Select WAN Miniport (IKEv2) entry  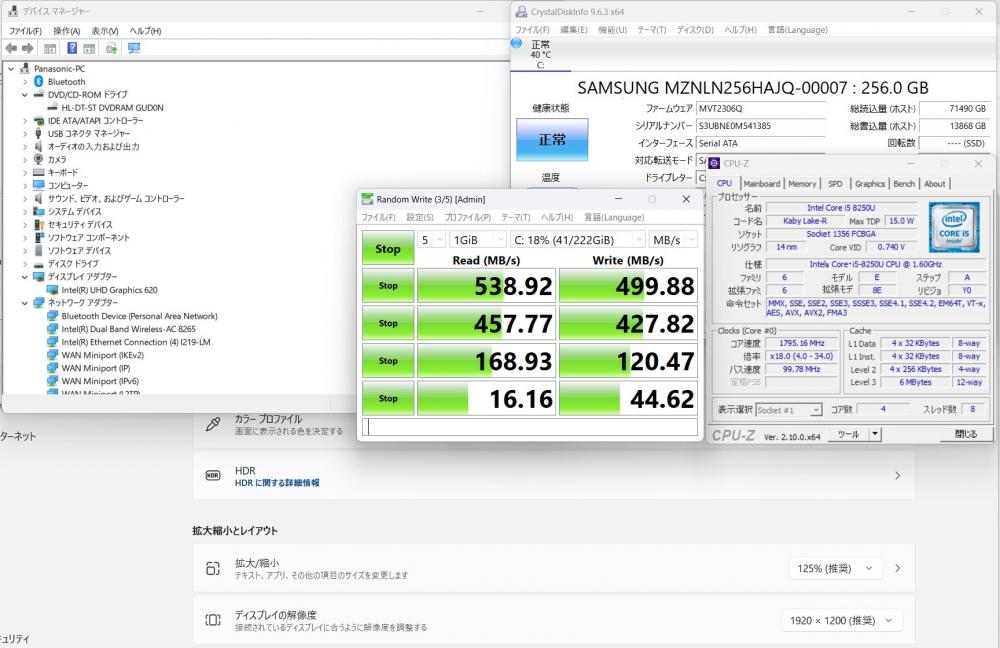(x=102, y=355)
